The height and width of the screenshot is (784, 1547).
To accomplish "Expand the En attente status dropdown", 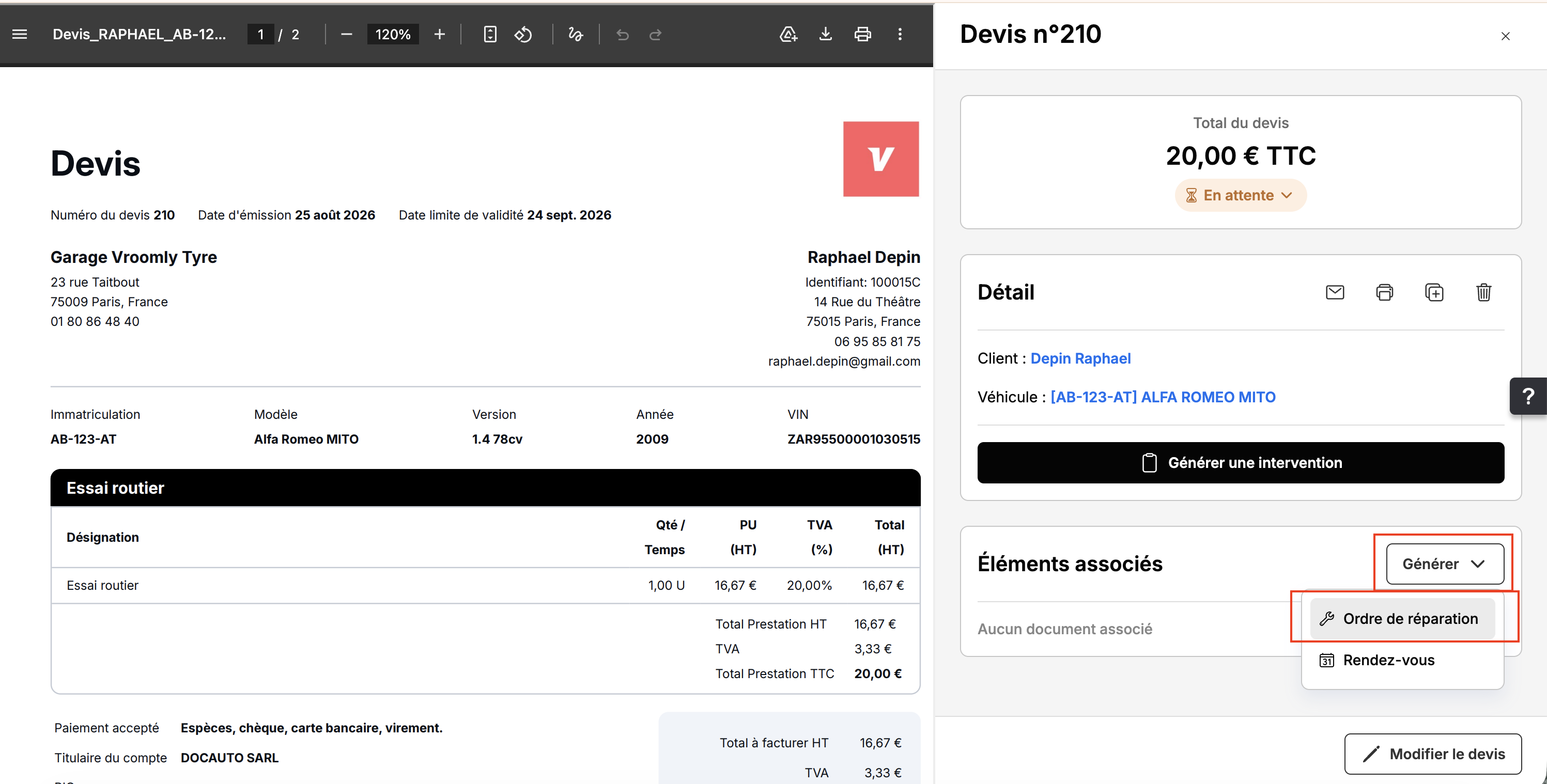I will tap(1241, 195).
